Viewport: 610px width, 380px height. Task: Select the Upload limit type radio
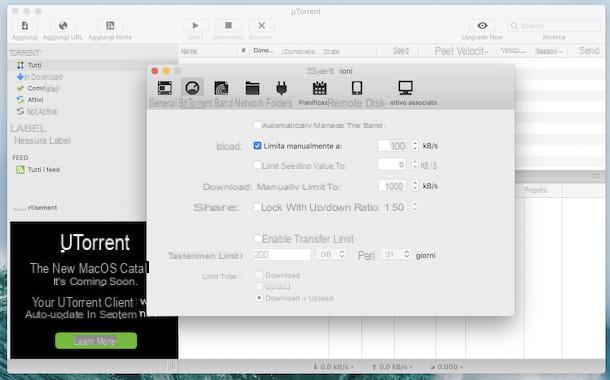[x=259, y=287]
